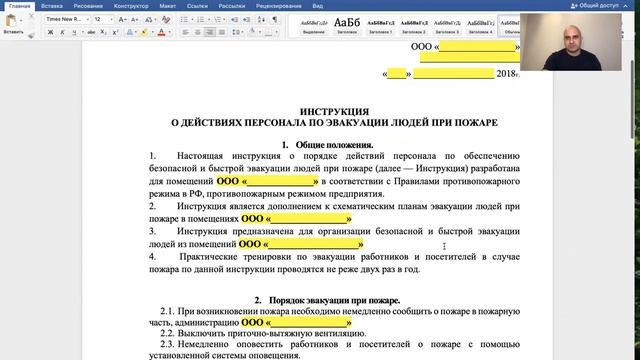
Task: Open the font size 12 box
Action: pos(103,19)
